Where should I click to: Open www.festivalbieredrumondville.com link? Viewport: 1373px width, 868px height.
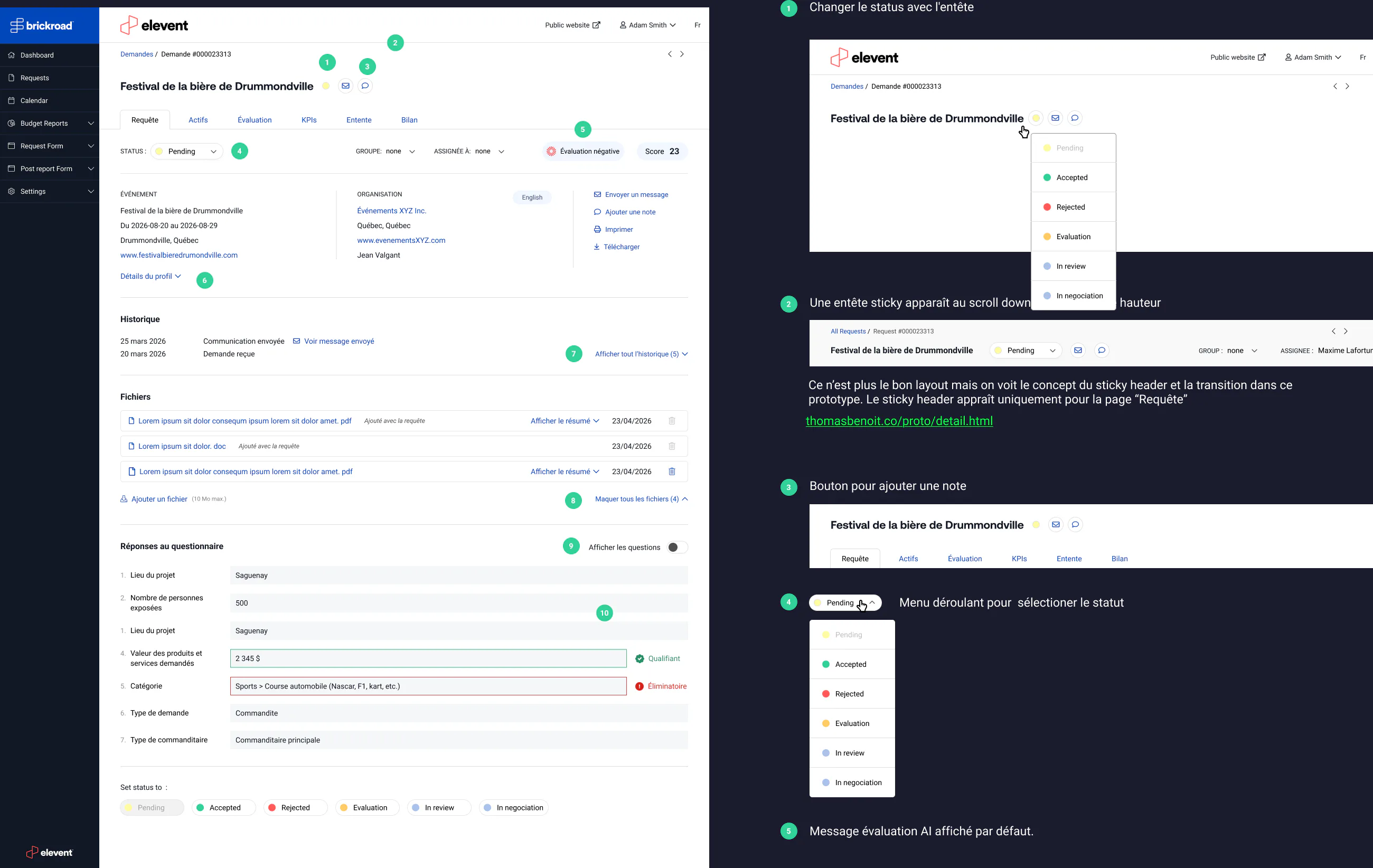179,256
